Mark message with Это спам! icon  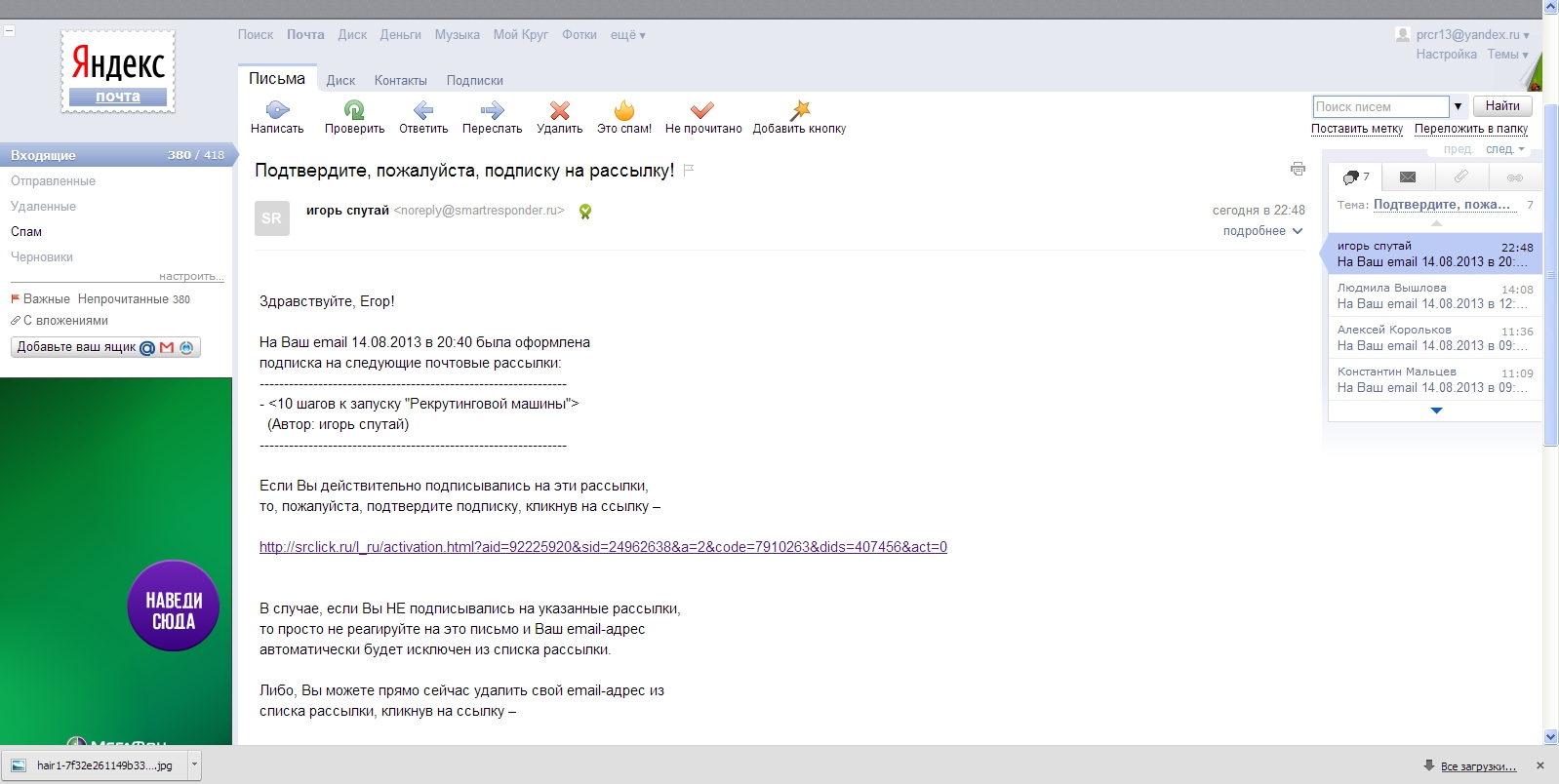point(624,110)
